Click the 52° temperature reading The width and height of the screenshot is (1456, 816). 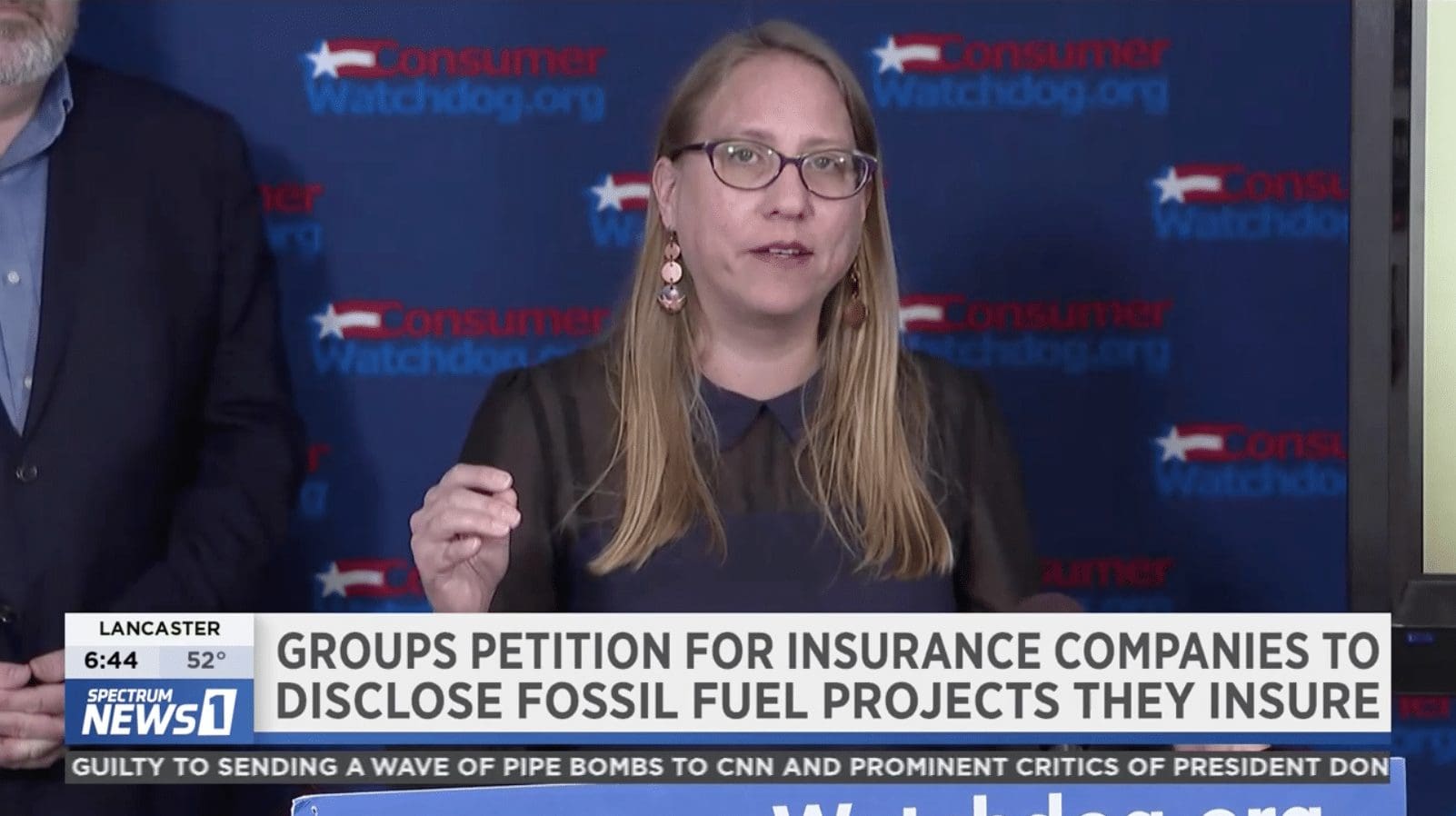pyautogui.click(x=206, y=661)
